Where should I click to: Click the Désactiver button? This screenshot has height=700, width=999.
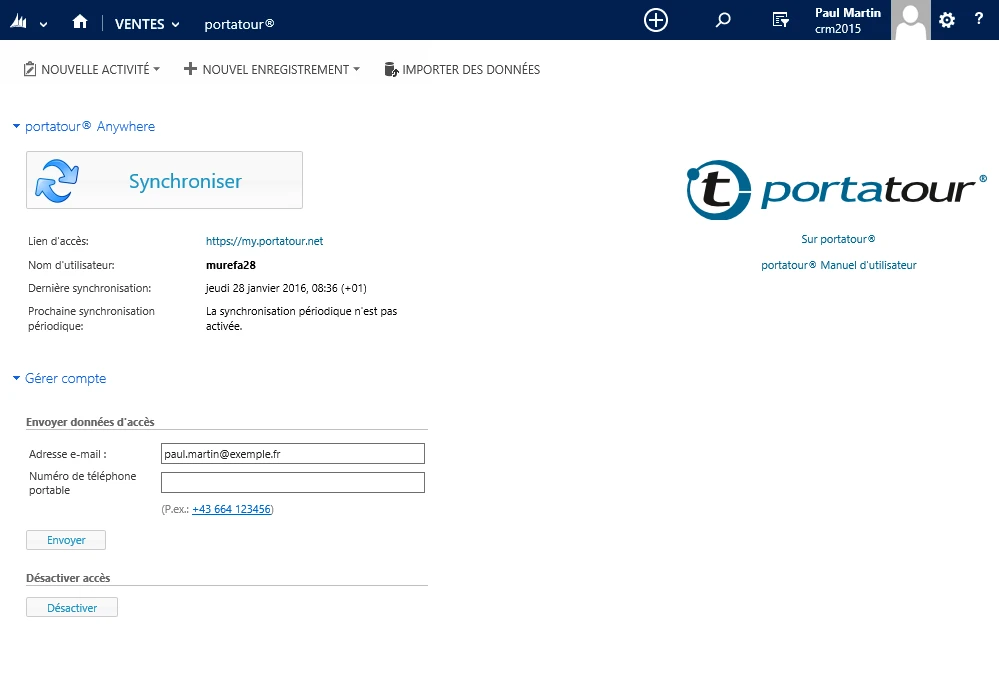click(72, 608)
